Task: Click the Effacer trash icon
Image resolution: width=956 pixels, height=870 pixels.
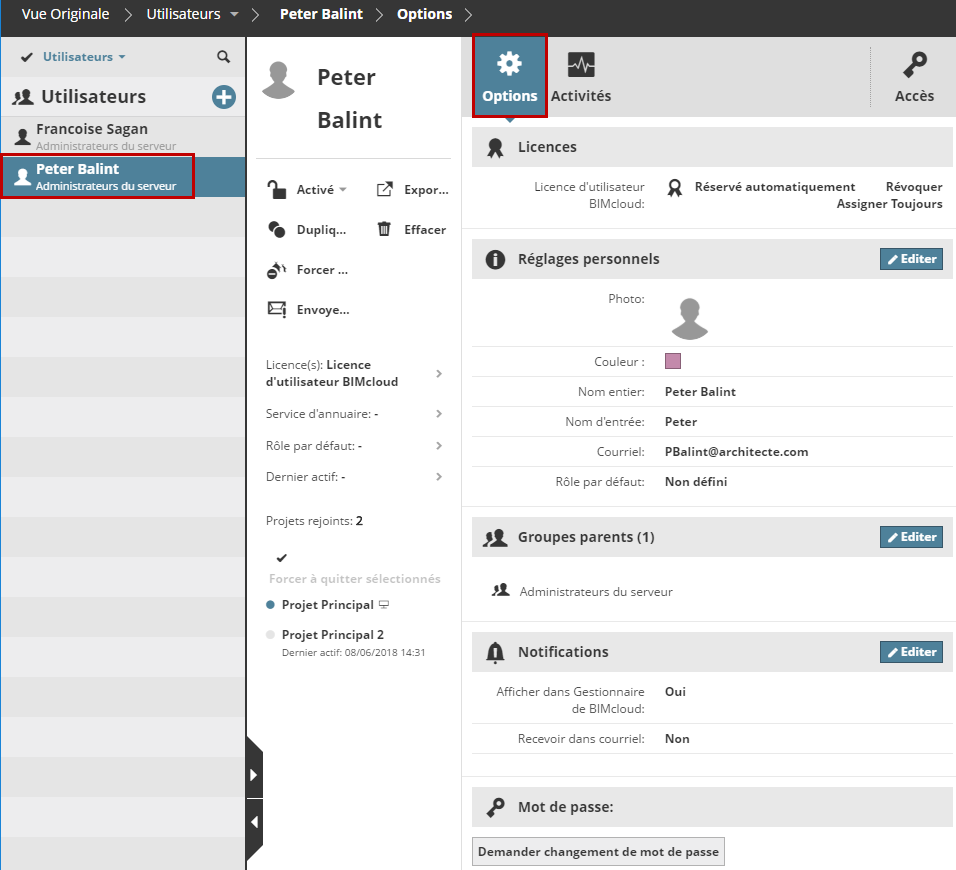Action: coord(384,229)
